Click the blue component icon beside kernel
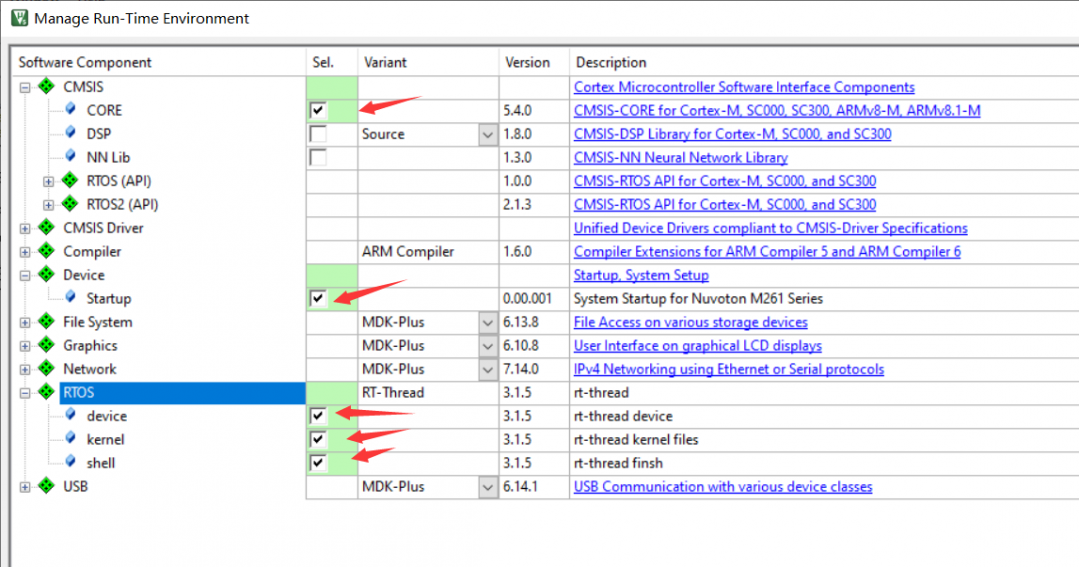Image resolution: width=1079 pixels, height=567 pixels. pyautogui.click(x=70, y=438)
